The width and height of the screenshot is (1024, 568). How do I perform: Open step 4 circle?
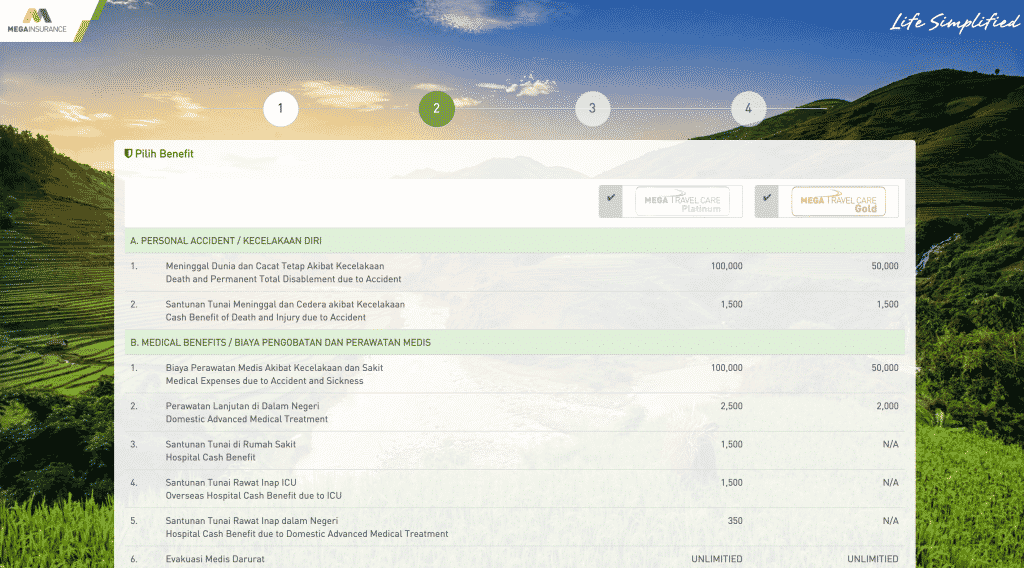[x=748, y=108]
